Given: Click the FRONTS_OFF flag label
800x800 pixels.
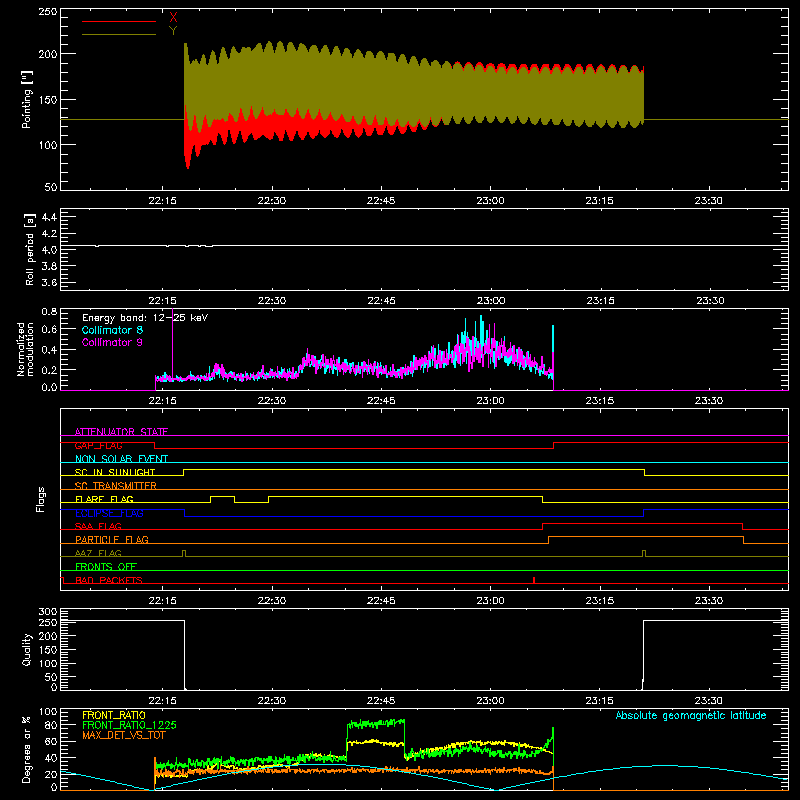Looking at the screenshot, I should [x=106, y=566].
